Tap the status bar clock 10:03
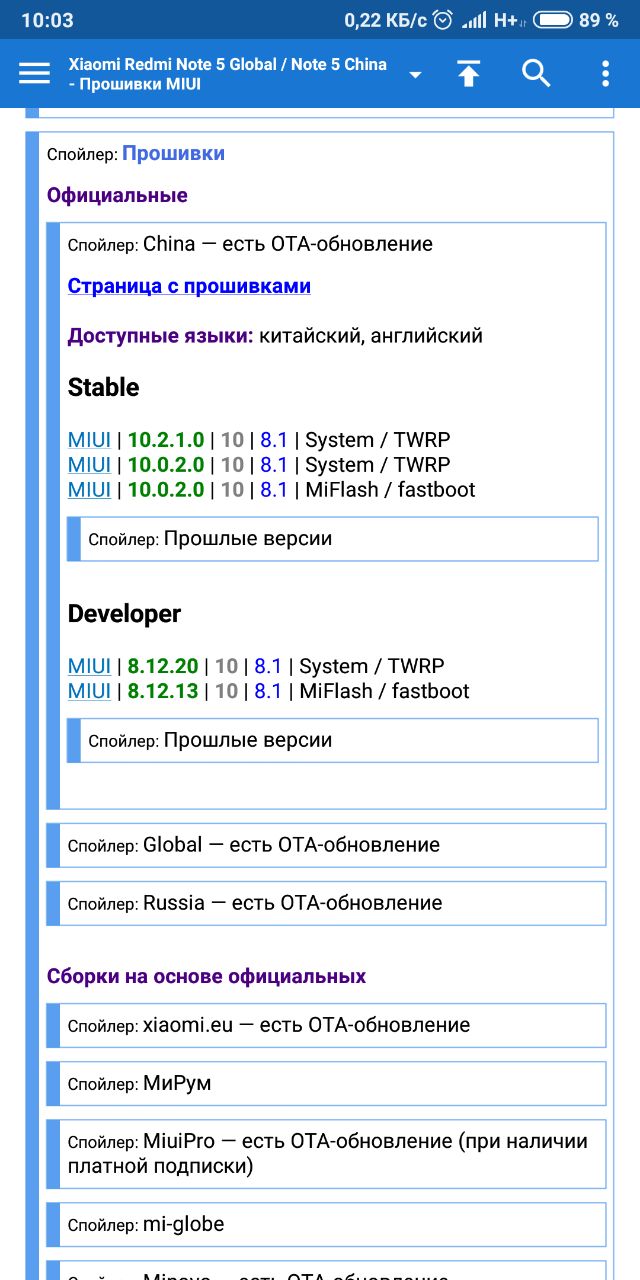 tap(47, 20)
